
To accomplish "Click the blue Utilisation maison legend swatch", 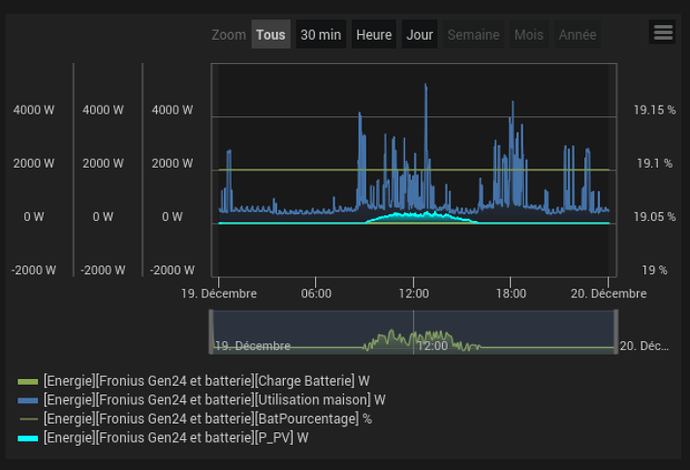I will click(28, 400).
